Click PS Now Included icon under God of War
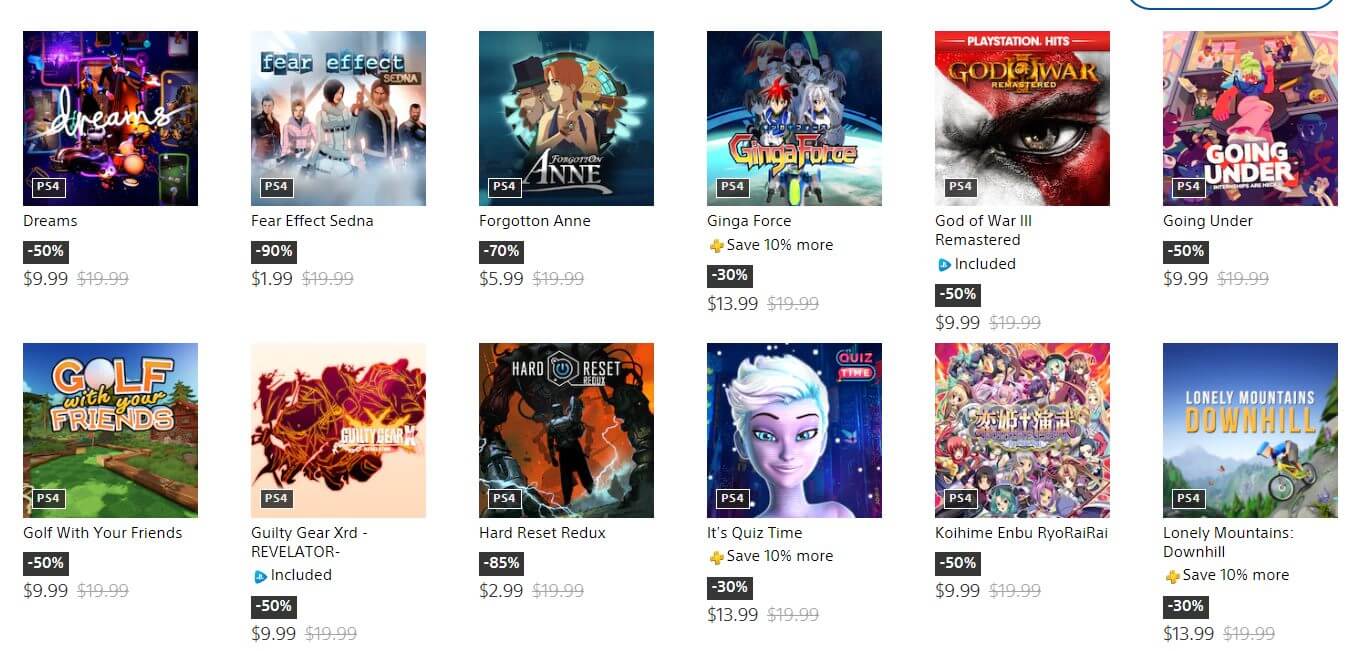 [944, 265]
